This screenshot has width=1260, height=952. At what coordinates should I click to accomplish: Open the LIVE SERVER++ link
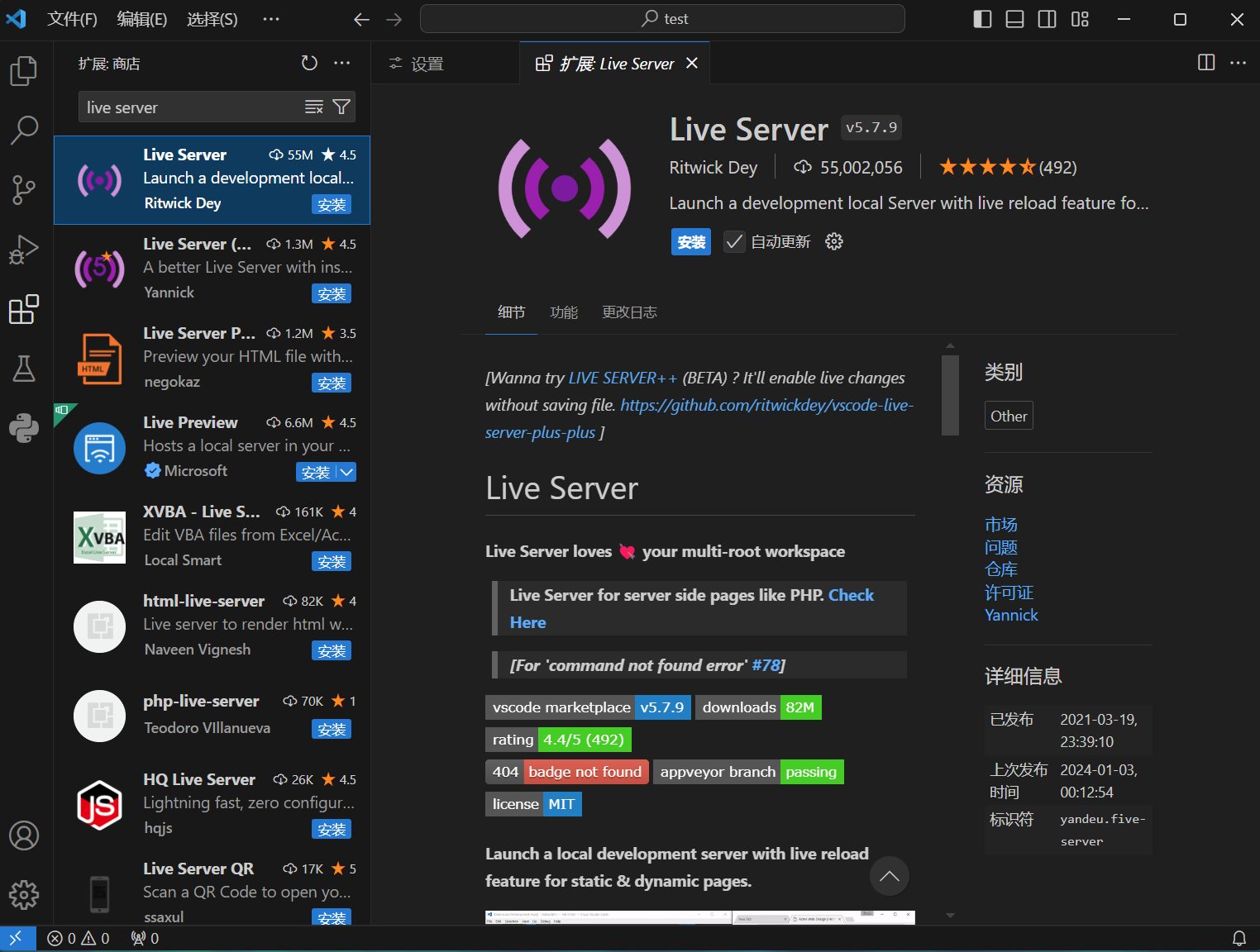click(x=623, y=378)
